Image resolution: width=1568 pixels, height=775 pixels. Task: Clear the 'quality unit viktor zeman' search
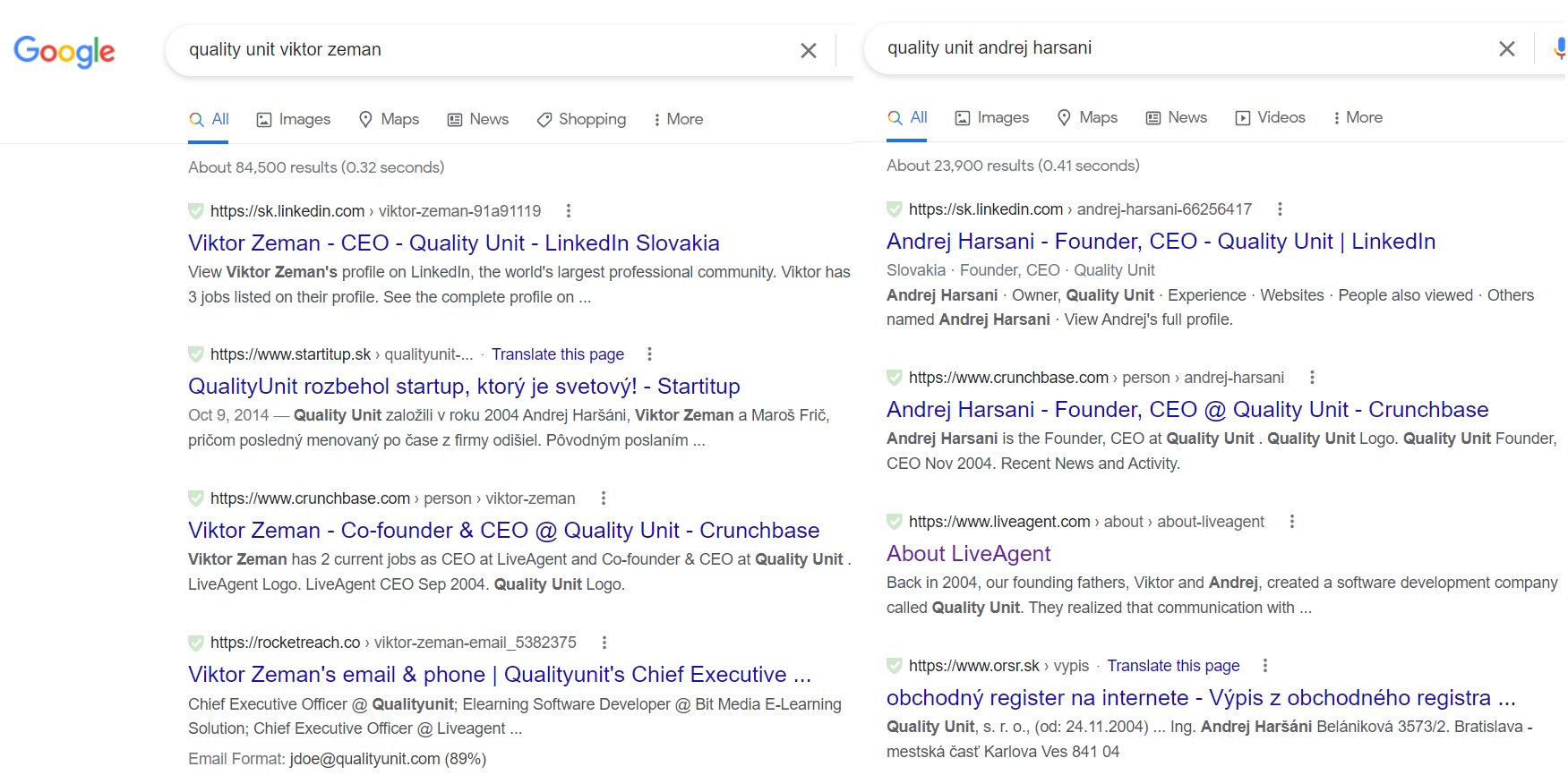point(808,51)
